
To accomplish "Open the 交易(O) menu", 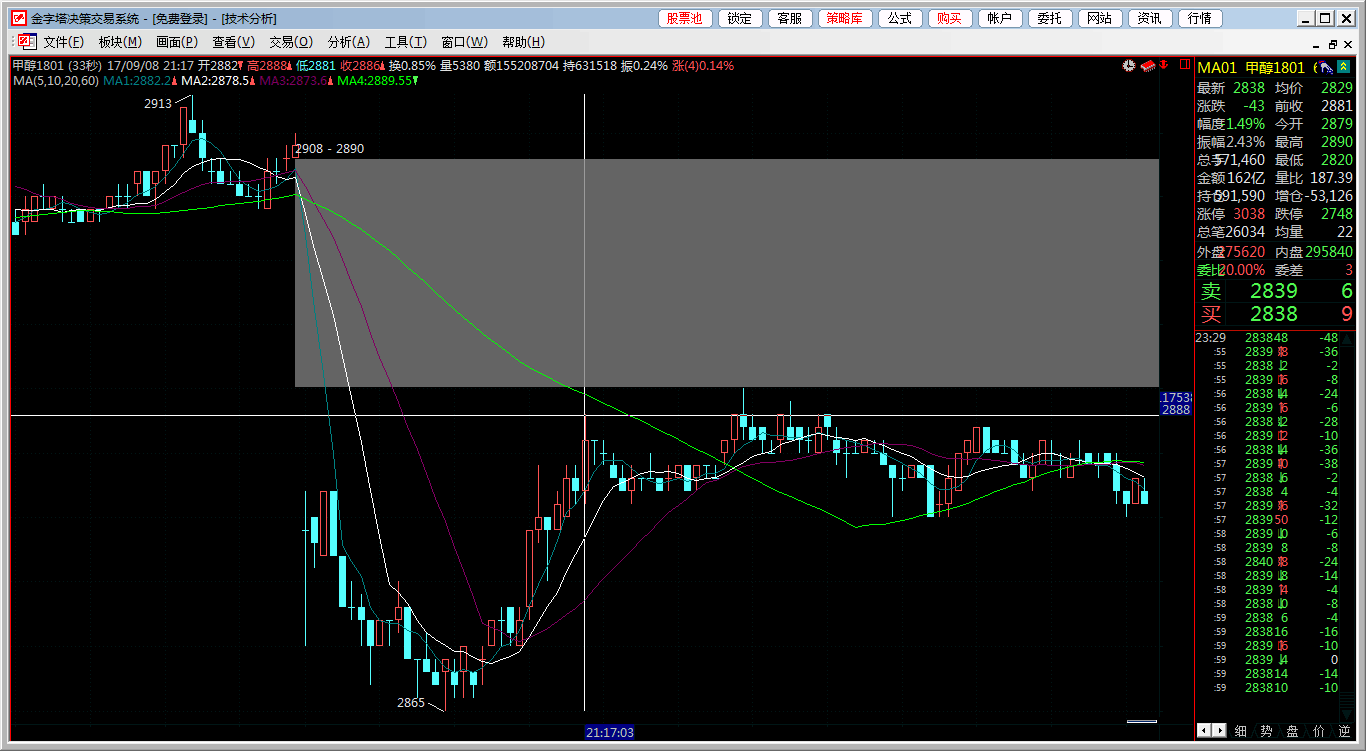I will tap(291, 42).
